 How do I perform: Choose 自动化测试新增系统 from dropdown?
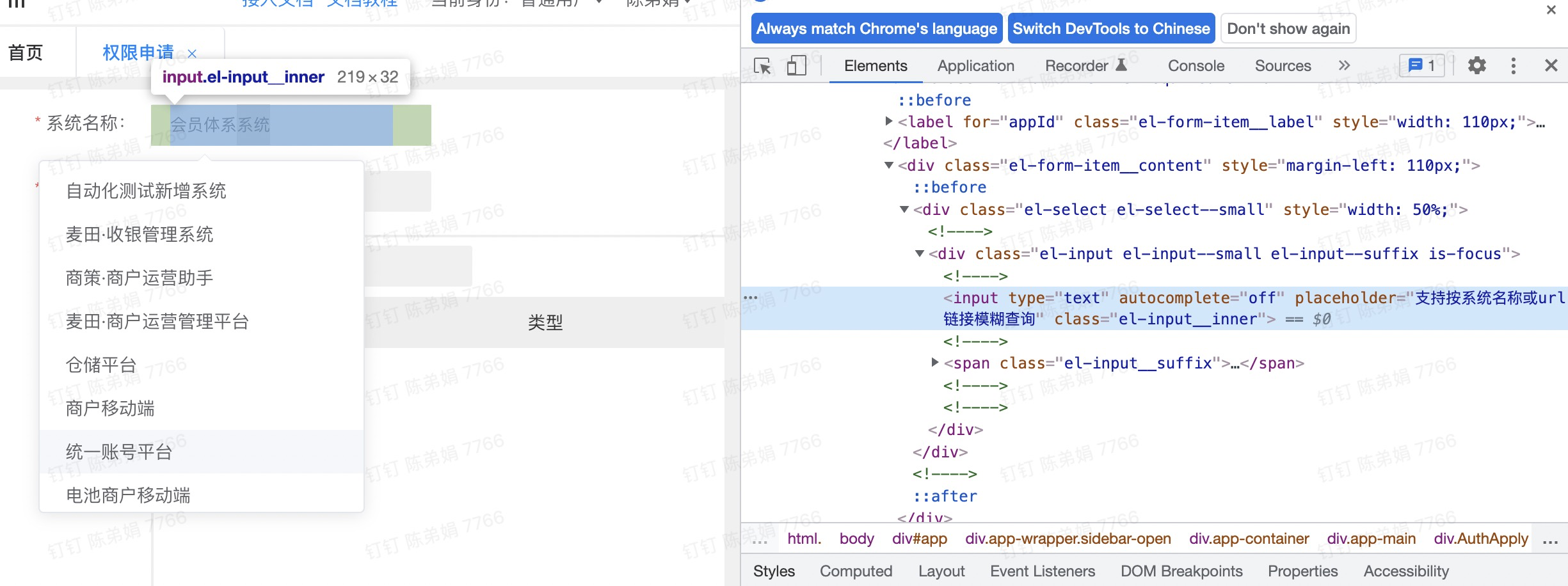(202, 191)
